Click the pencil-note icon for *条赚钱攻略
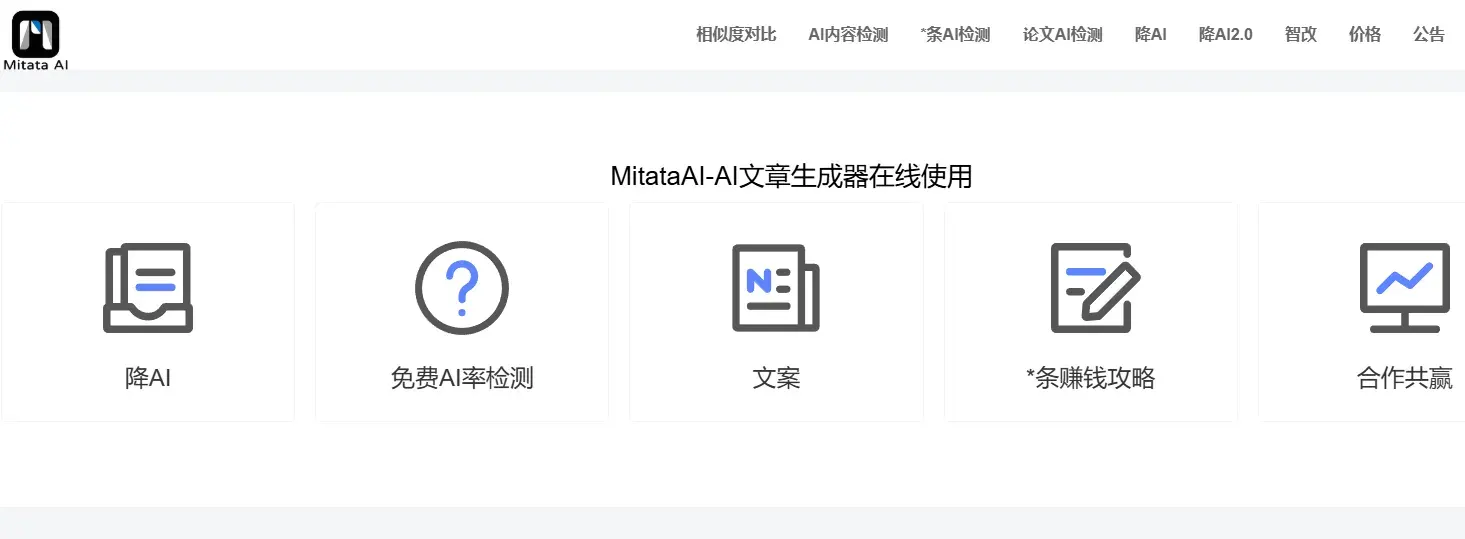Screen dimensions: 1465x539 pyautogui.click(x=1091, y=288)
